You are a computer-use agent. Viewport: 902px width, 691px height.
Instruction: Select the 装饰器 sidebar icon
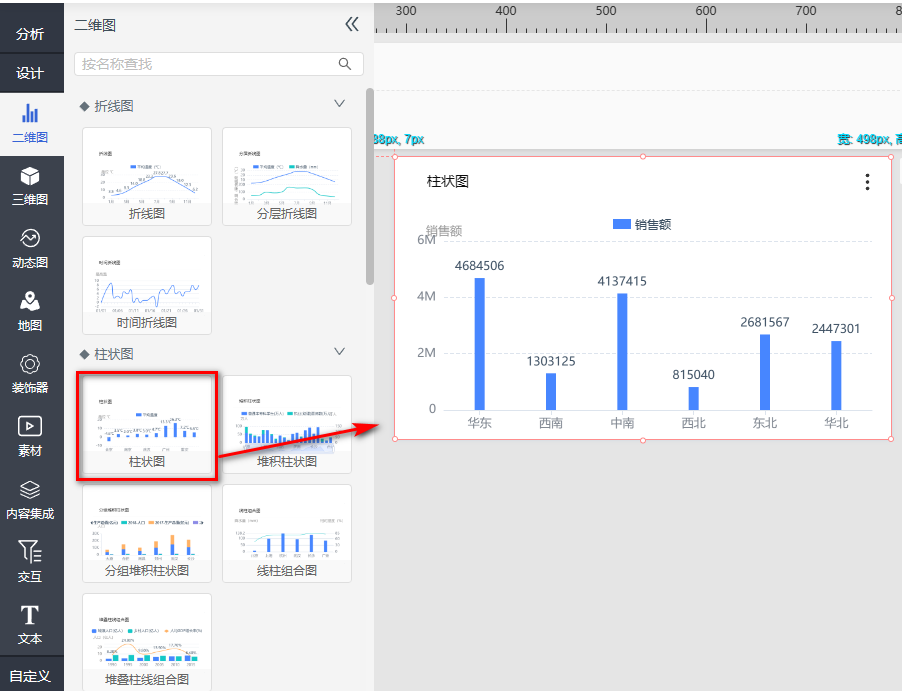(x=30, y=374)
